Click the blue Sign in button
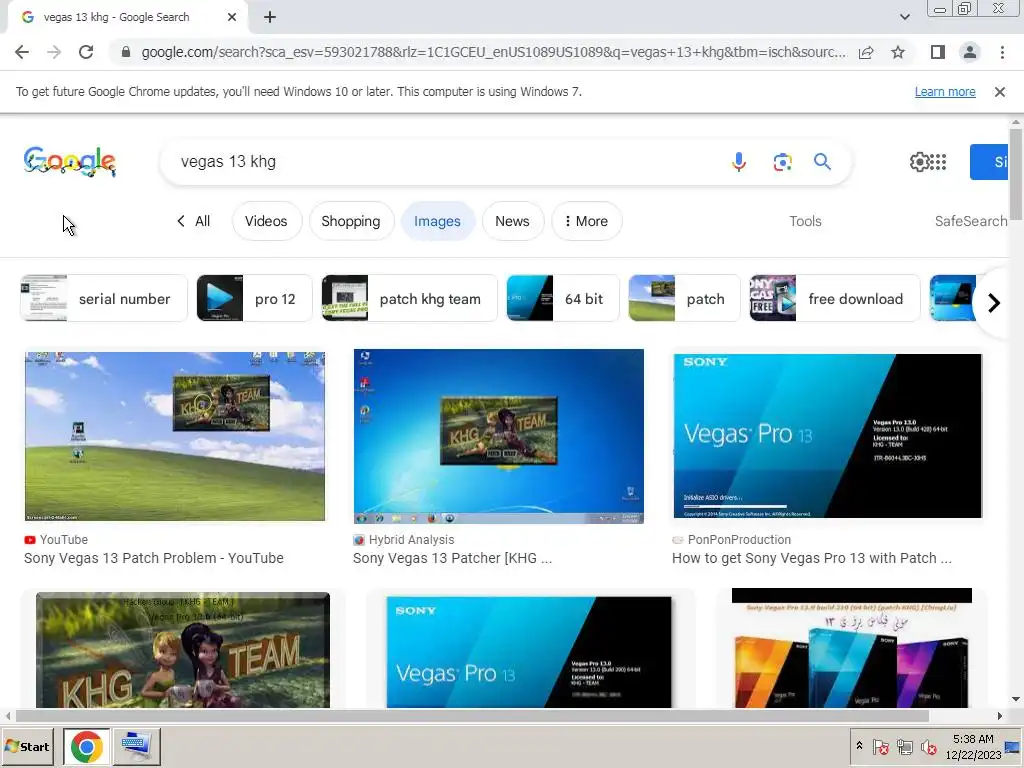 (x=989, y=162)
